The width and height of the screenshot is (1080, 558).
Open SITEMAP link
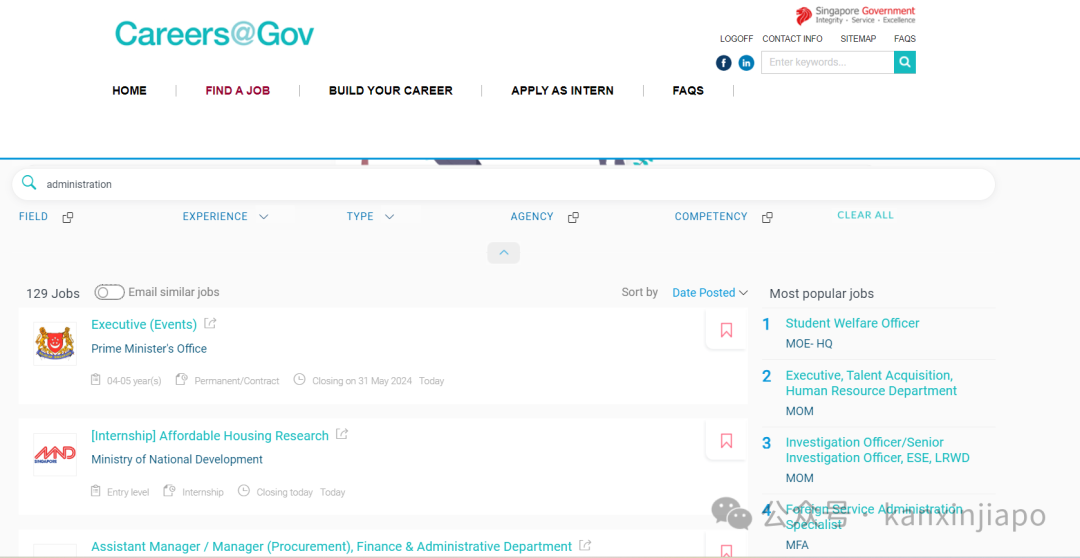858,39
